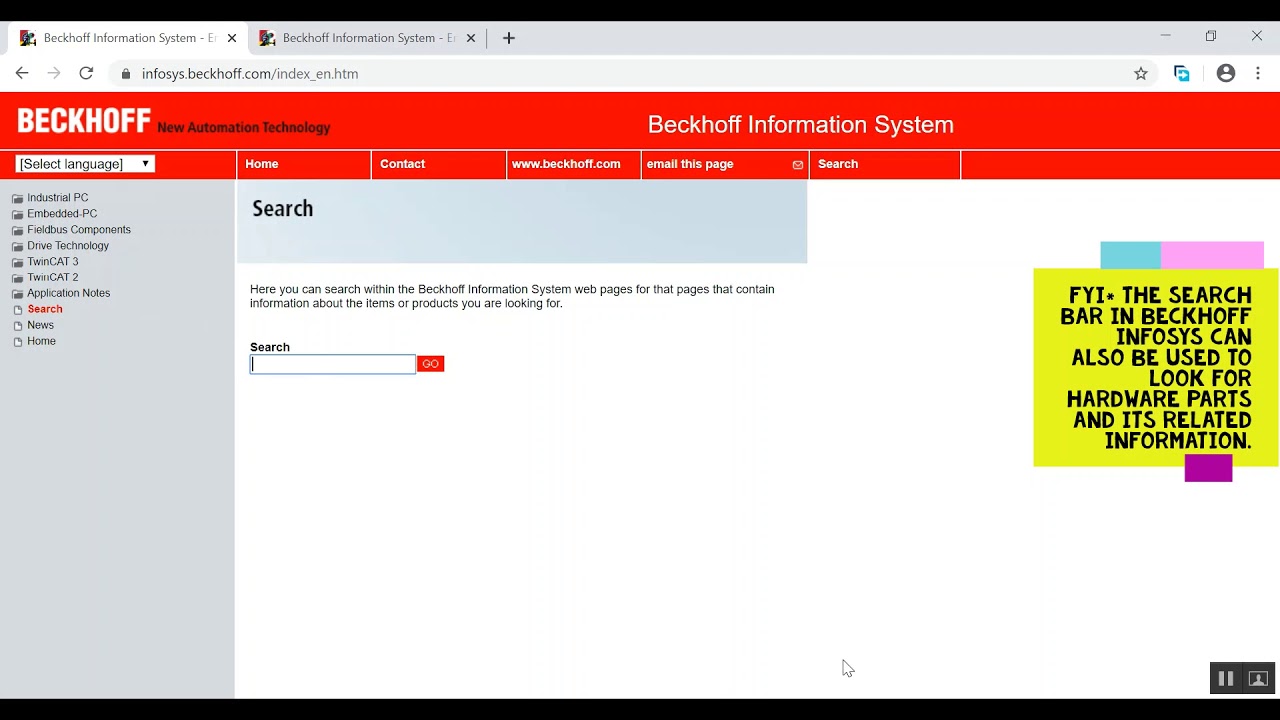Expand the TwinCAT 3 folder
Viewport: 1280px width, 720px height.
(53, 262)
